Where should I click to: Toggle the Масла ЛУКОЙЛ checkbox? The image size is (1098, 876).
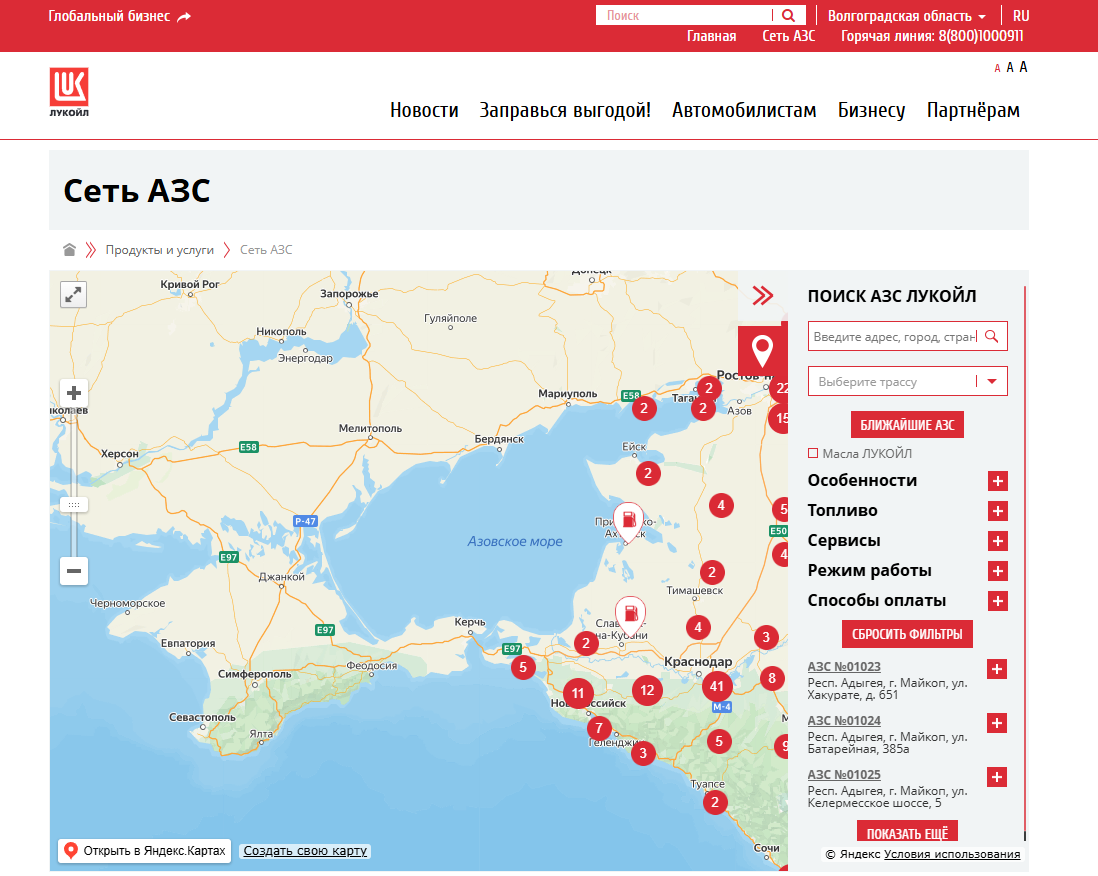(813, 453)
